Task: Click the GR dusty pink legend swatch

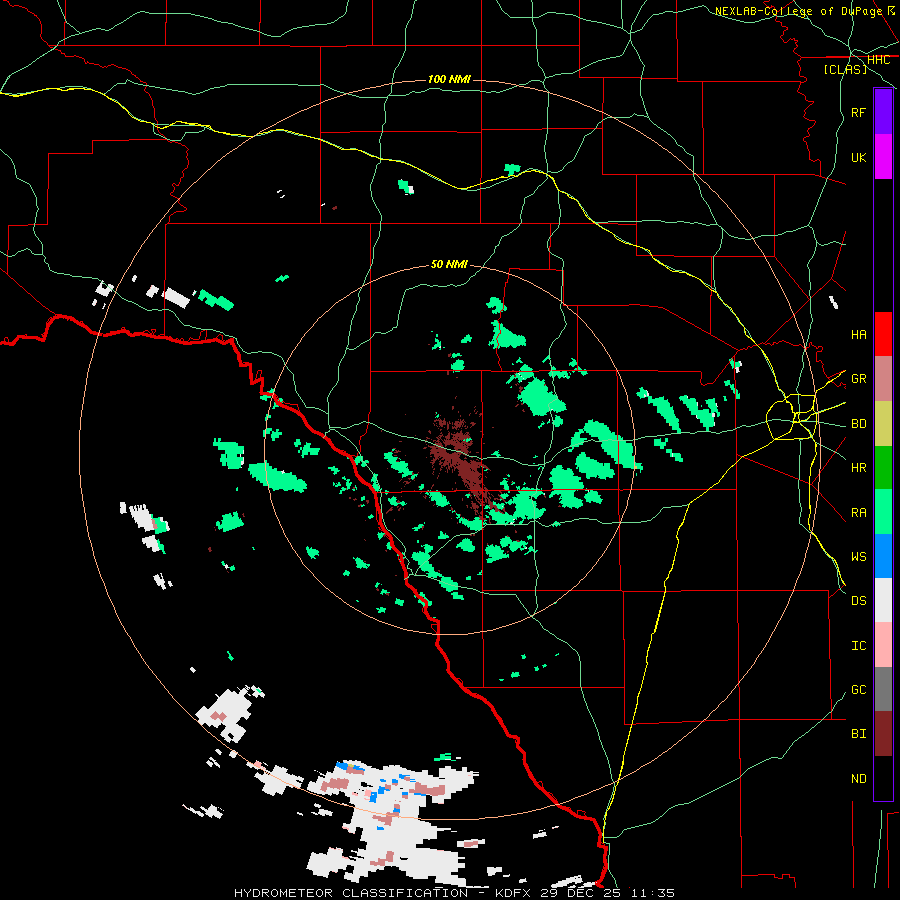Action: [883, 379]
